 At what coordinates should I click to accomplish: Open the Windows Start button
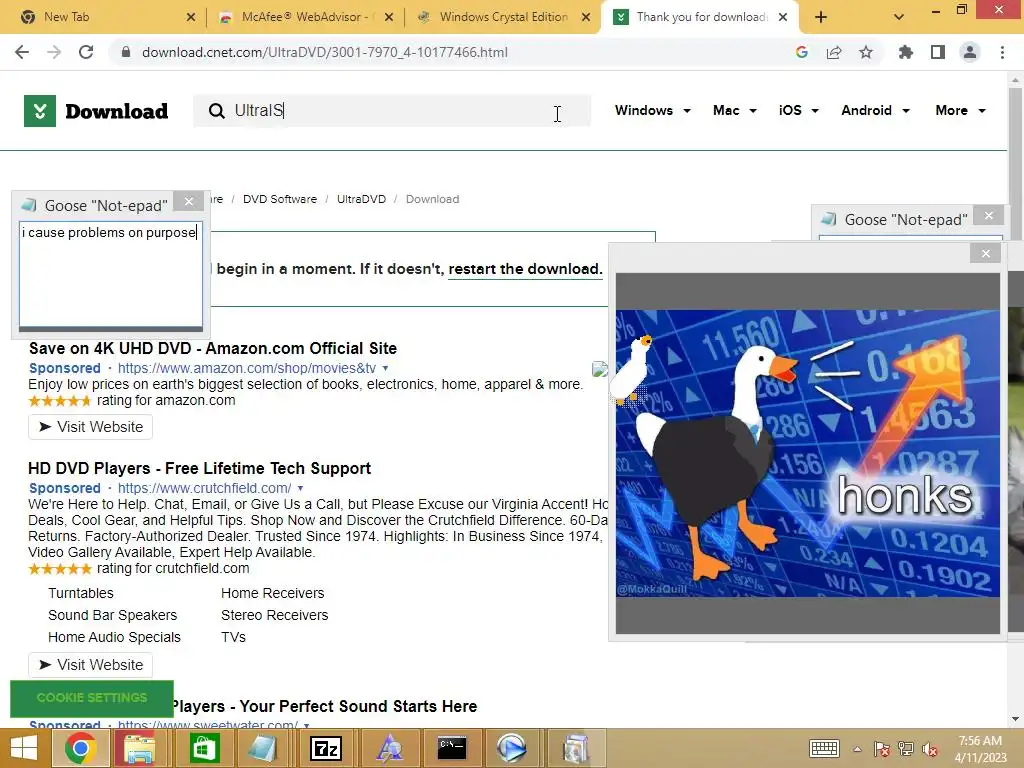click(24, 748)
